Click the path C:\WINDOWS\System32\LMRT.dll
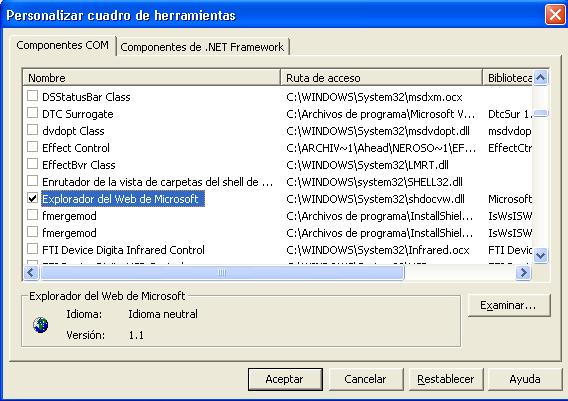568x401 pixels. [x=367, y=165]
